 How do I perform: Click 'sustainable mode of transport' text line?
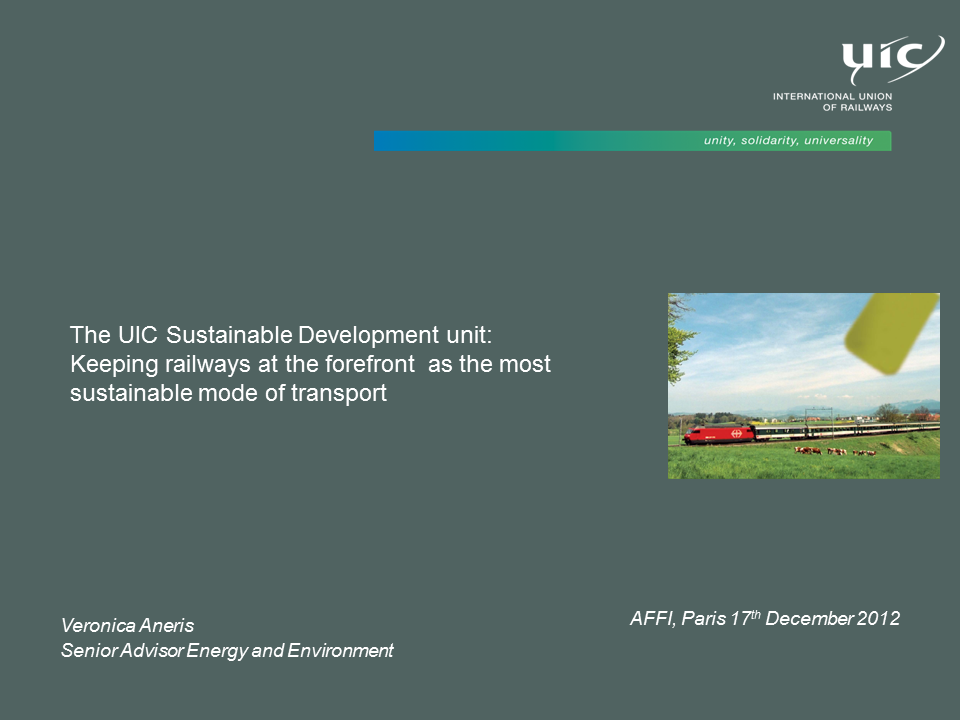click(x=228, y=393)
